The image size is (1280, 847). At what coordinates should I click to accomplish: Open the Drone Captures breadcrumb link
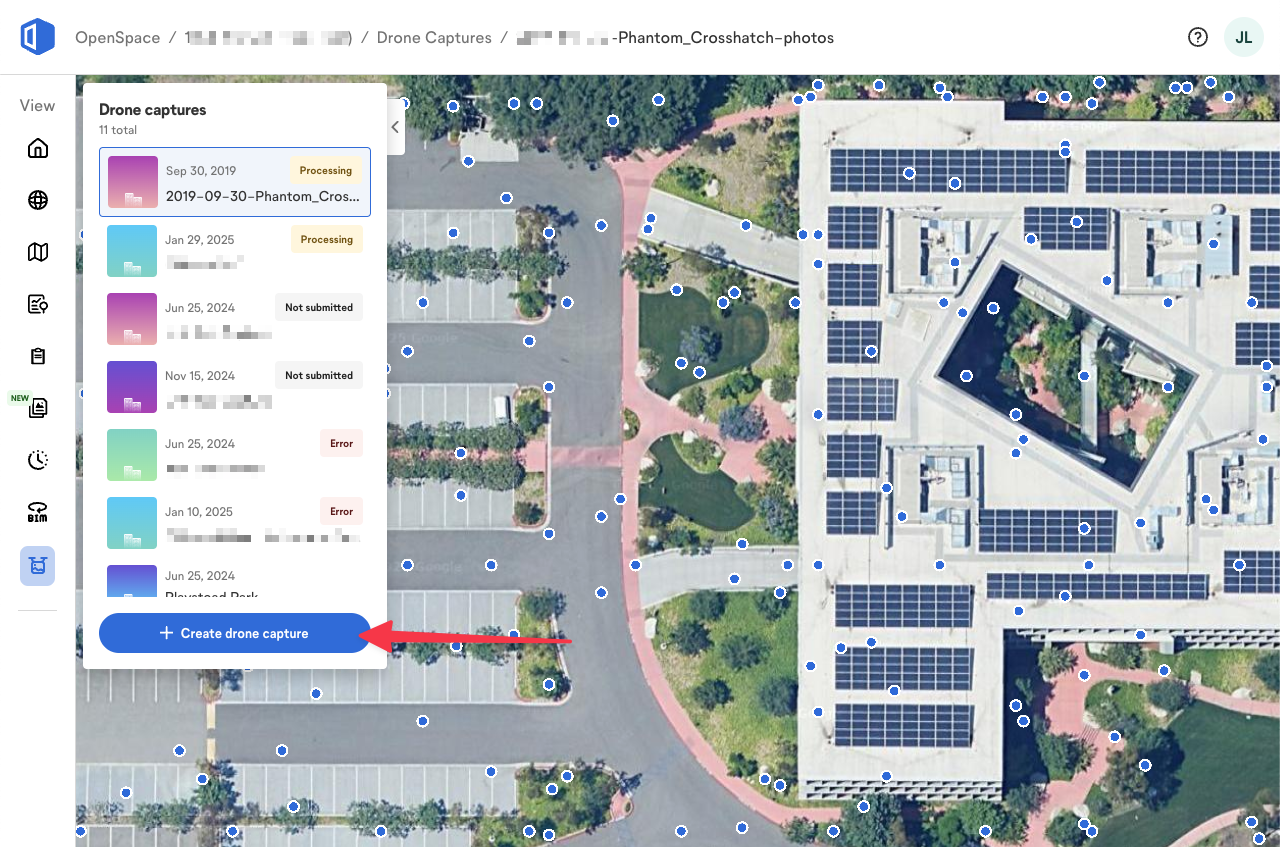(x=434, y=37)
